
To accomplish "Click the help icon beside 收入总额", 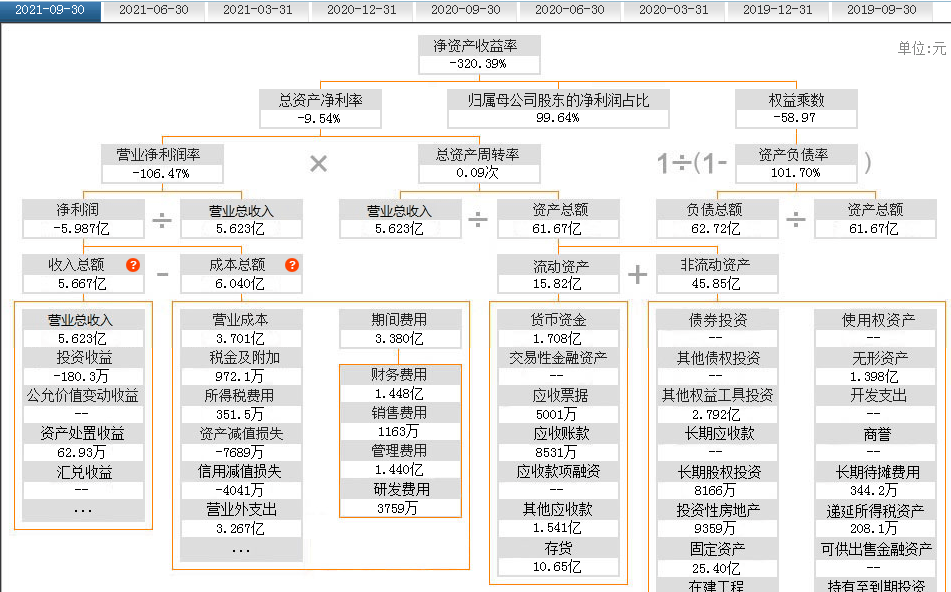I will (x=132, y=265).
